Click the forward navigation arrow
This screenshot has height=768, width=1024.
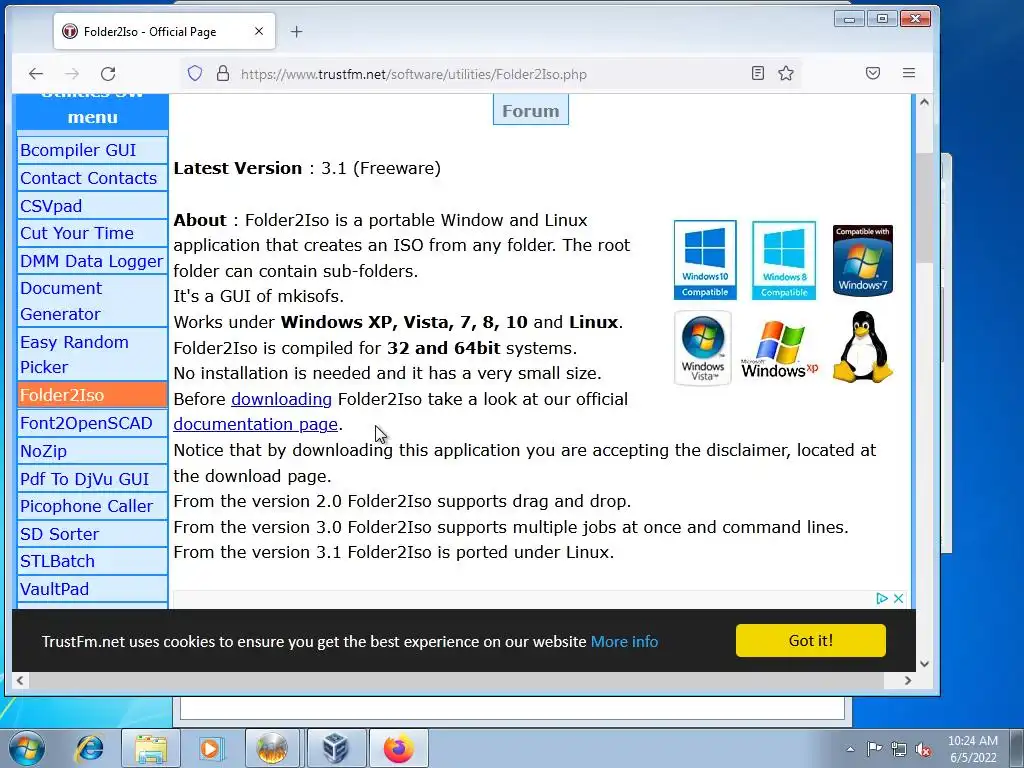[72, 74]
